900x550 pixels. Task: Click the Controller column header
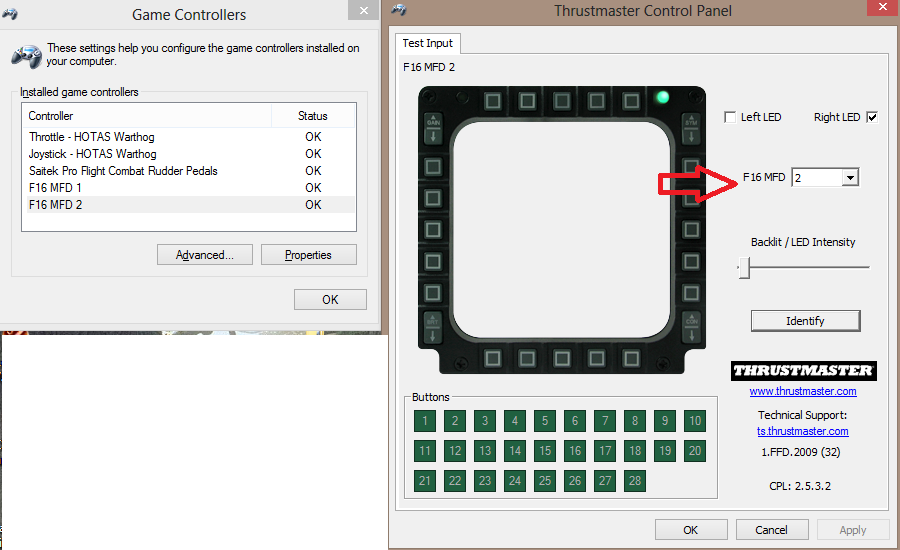coord(147,116)
